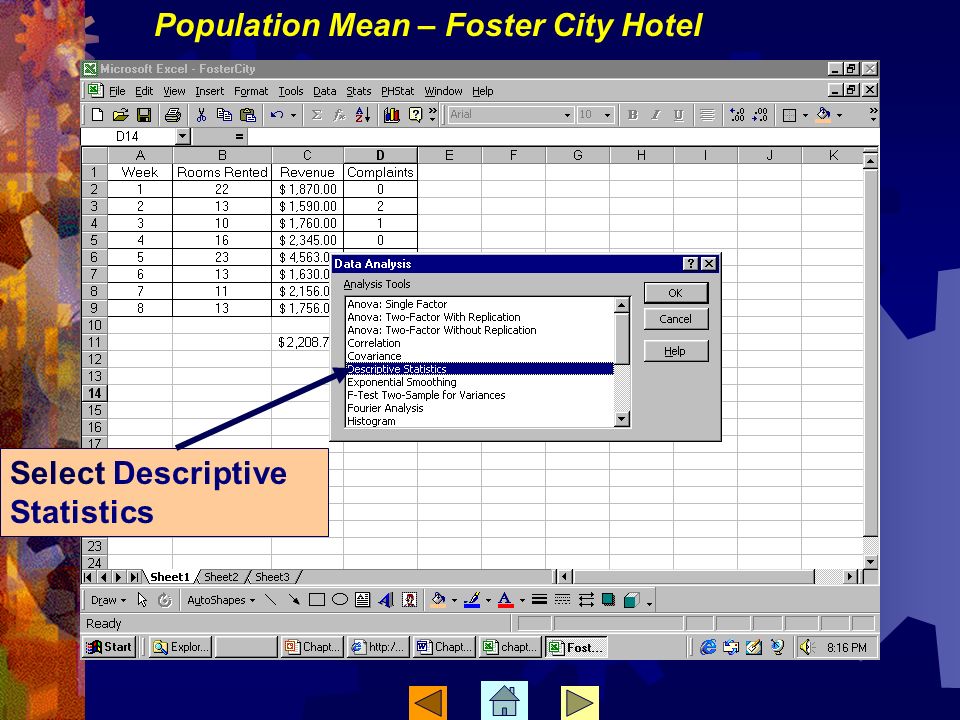Viewport: 960px width, 720px height.
Task: Open Dash Style options in Drawing toolbar
Action: (563, 600)
